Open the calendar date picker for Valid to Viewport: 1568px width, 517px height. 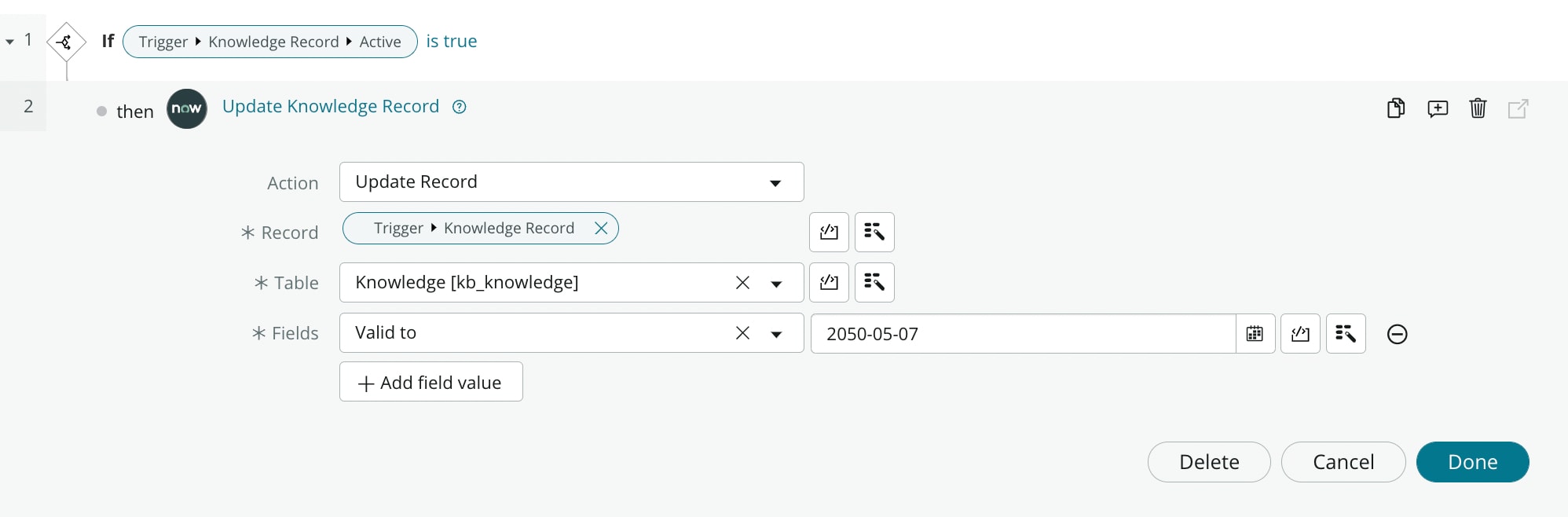[1255, 334]
